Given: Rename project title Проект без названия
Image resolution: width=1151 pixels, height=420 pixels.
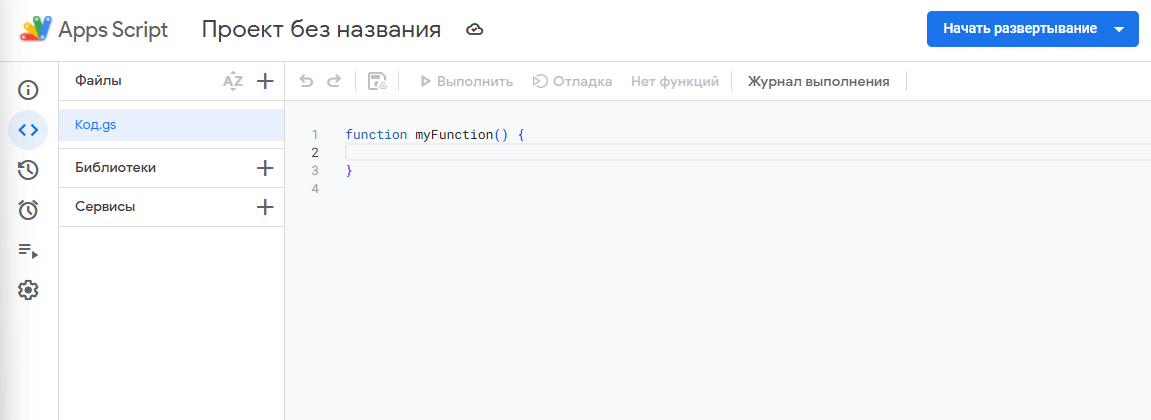Looking at the screenshot, I should (321, 30).
